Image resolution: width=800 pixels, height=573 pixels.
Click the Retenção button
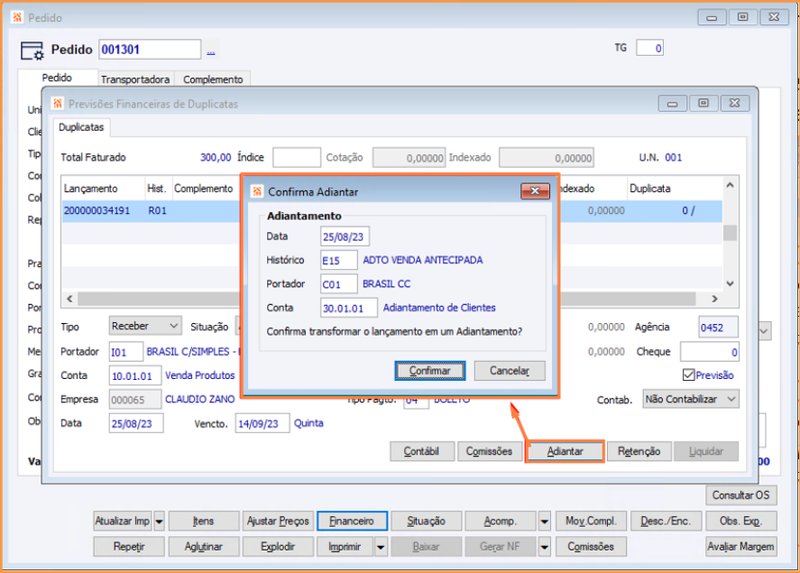click(x=639, y=451)
